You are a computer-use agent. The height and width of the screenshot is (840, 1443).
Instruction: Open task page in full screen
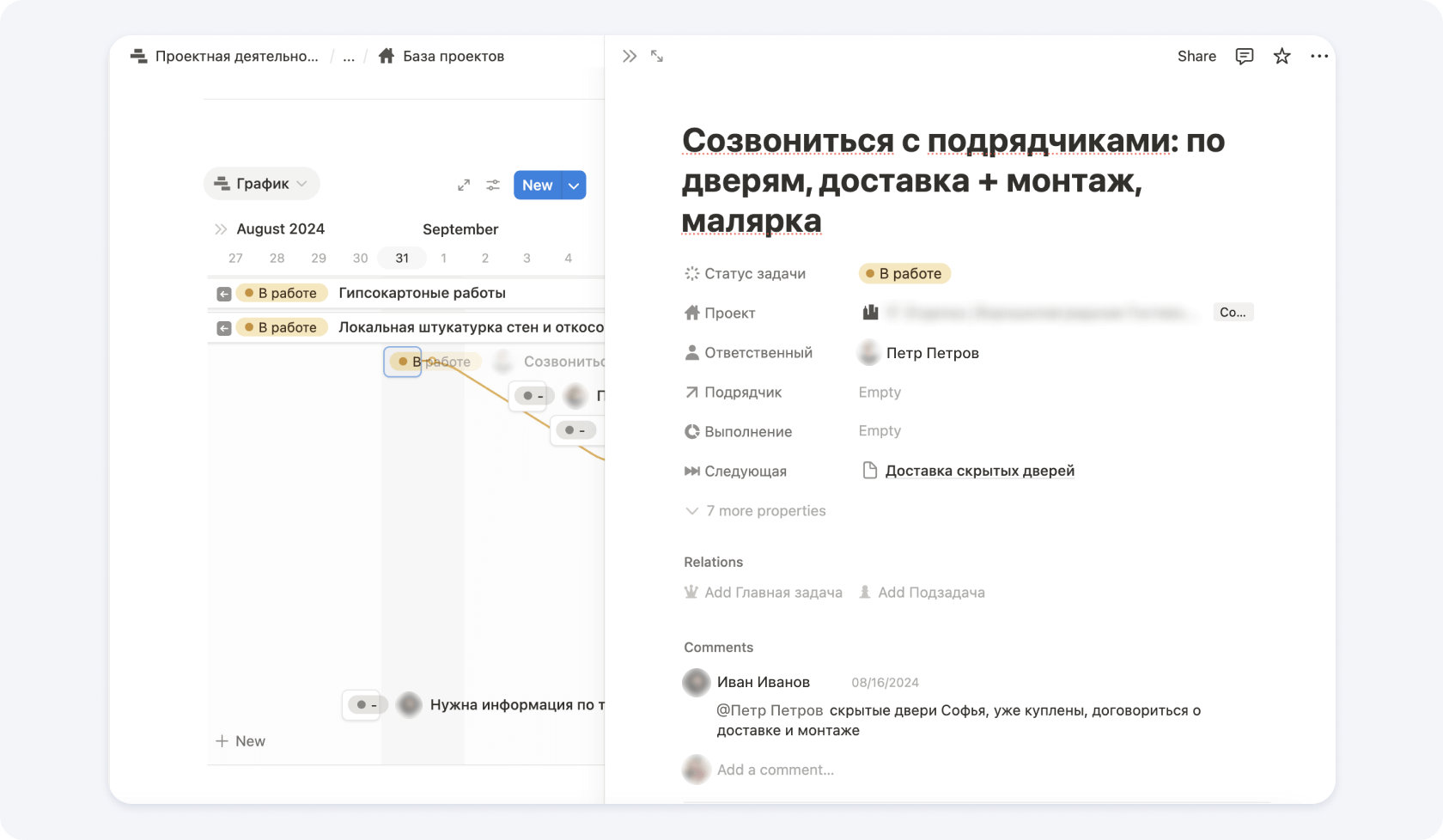(657, 56)
